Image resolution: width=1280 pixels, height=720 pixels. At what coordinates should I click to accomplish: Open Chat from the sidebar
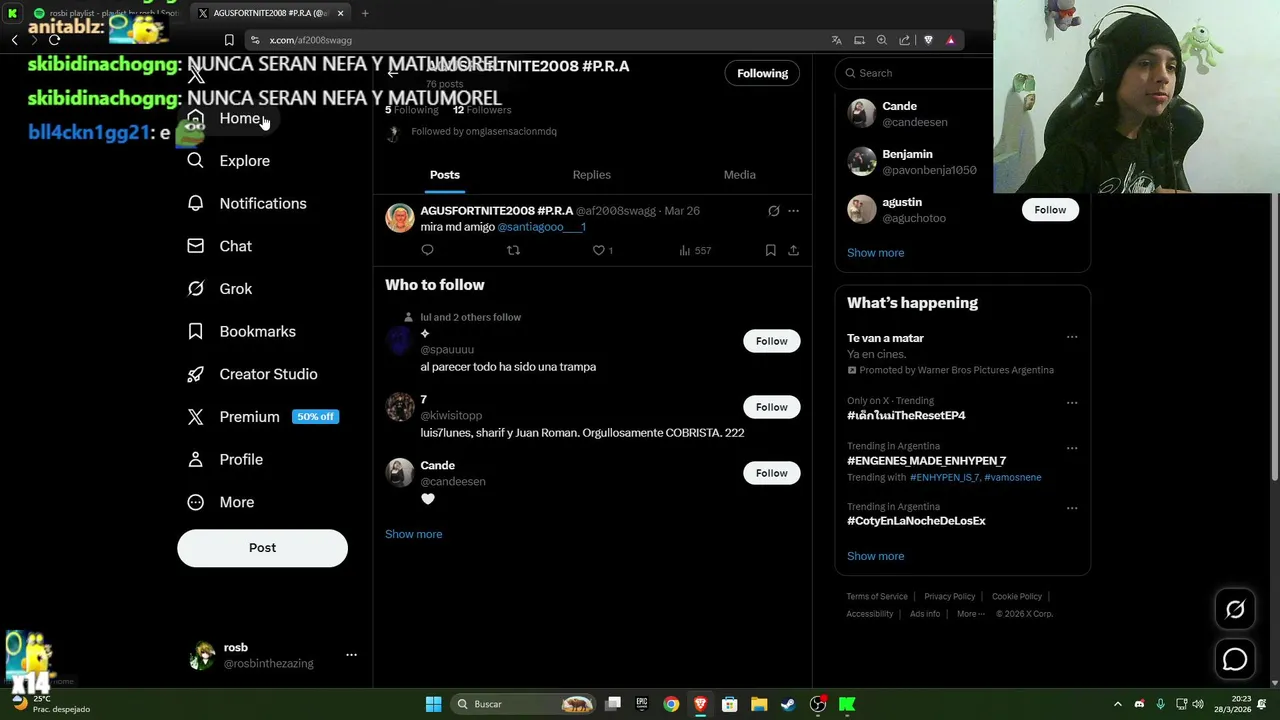click(x=220, y=246)
